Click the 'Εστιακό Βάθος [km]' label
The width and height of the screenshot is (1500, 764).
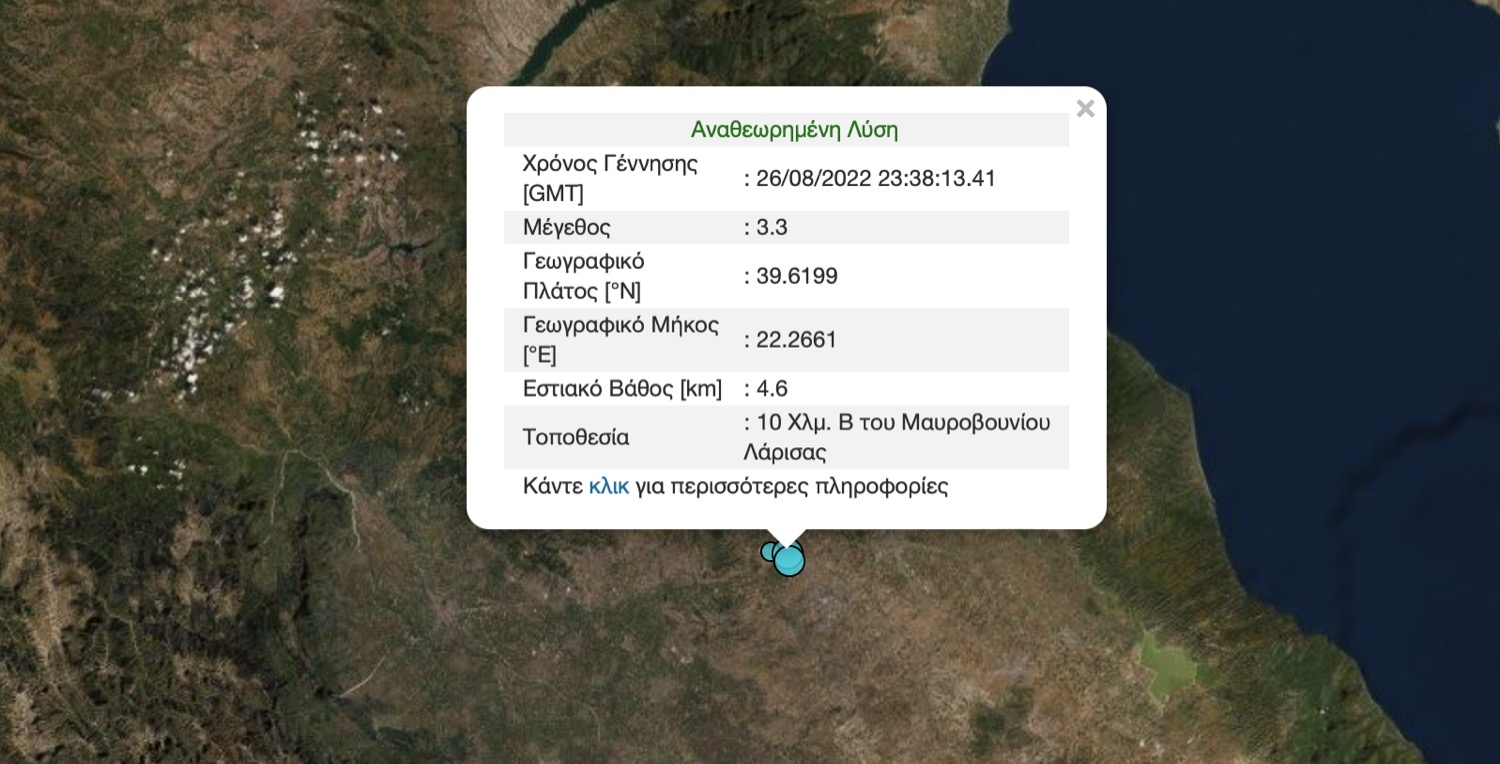point(622,389)
